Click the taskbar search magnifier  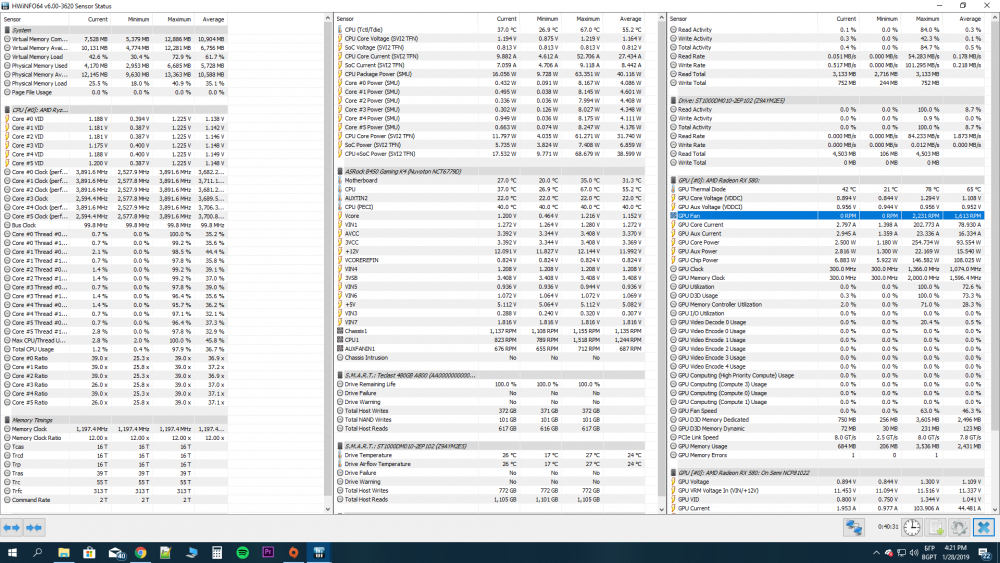[x=37, y=552]
